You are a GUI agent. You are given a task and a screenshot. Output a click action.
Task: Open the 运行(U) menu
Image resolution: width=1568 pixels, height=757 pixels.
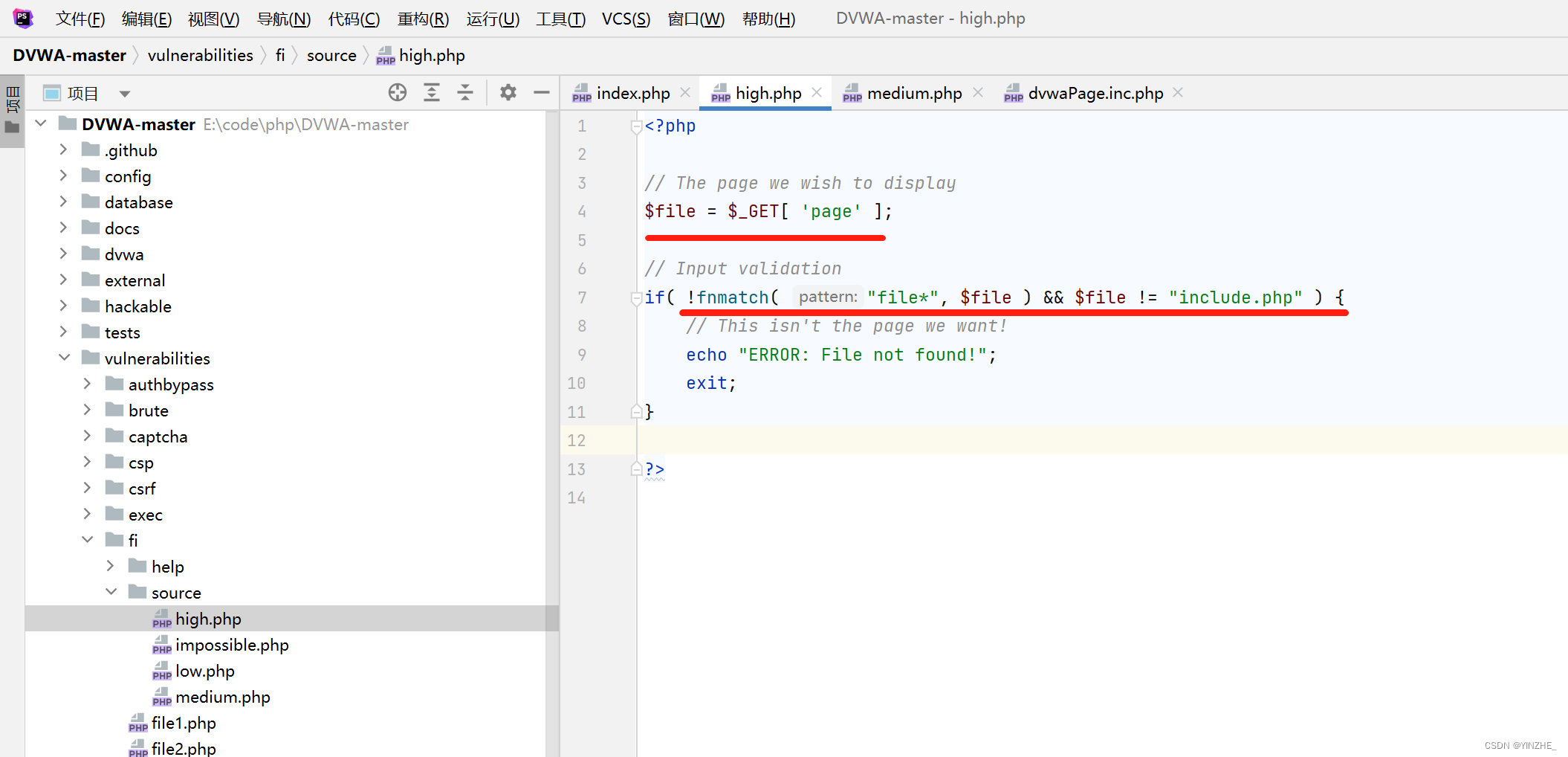click(493, 19)
